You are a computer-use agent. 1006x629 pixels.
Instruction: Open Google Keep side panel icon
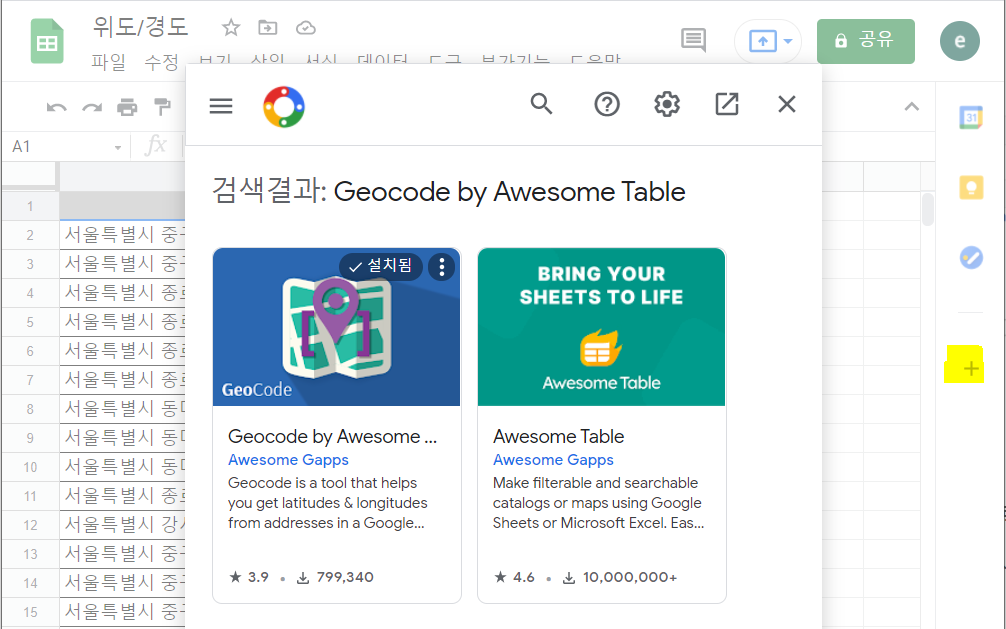point(971,187)
